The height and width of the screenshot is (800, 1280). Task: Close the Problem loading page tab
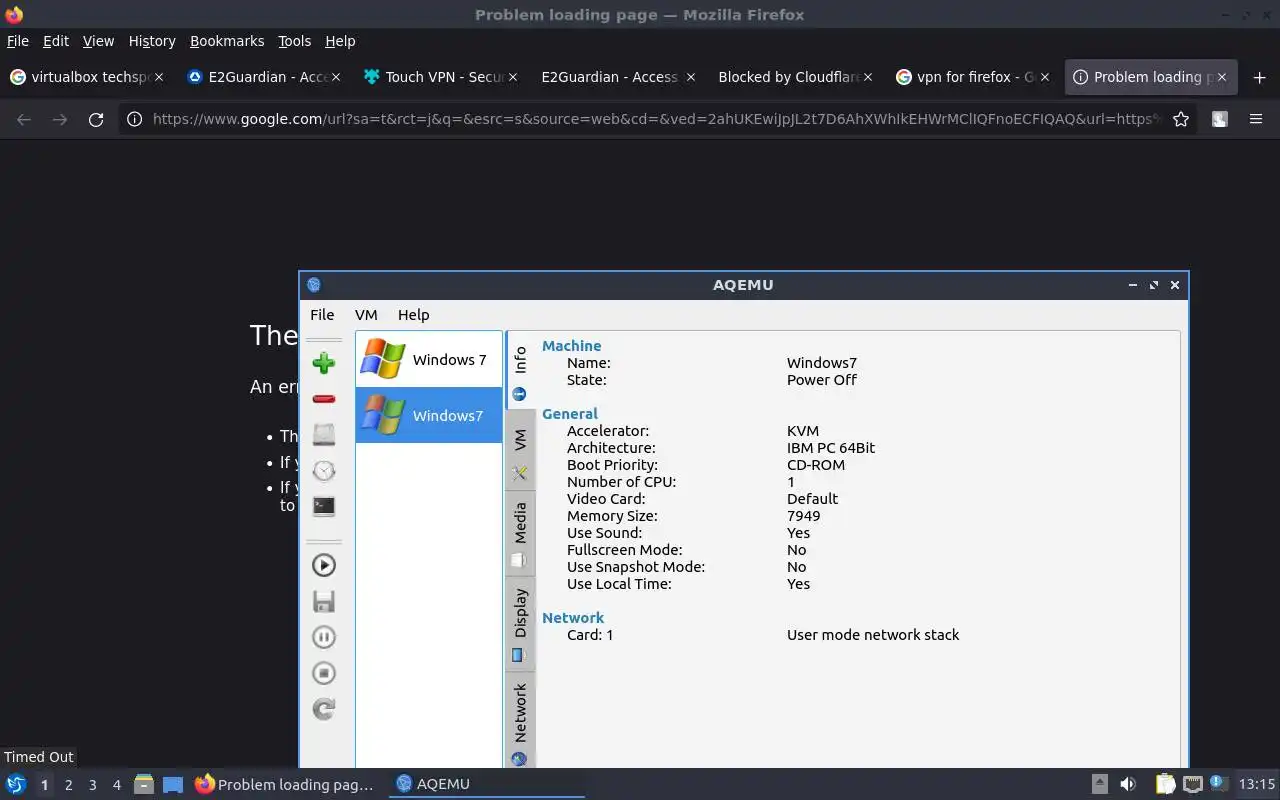click(1222, 77)
